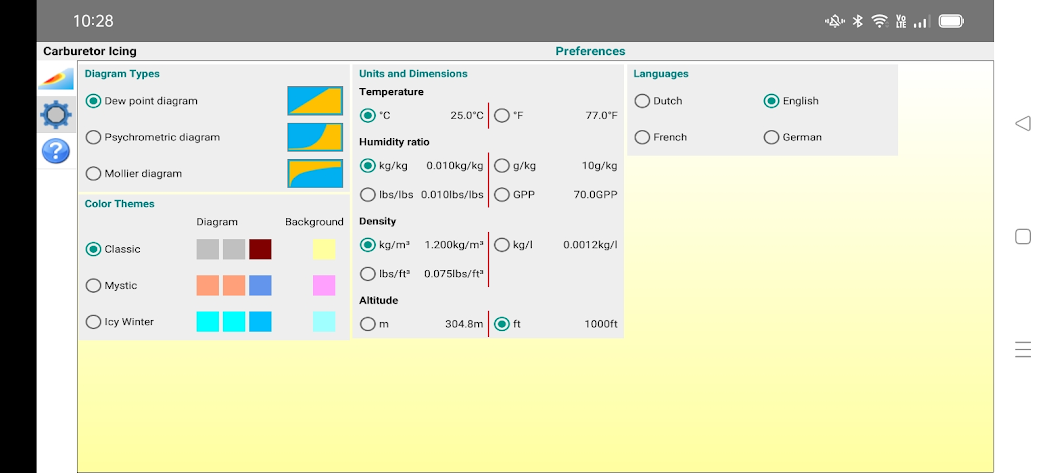Open the diagram view sidebar icon
Screen dimensions: 1052x473
[x=56, y=79]
